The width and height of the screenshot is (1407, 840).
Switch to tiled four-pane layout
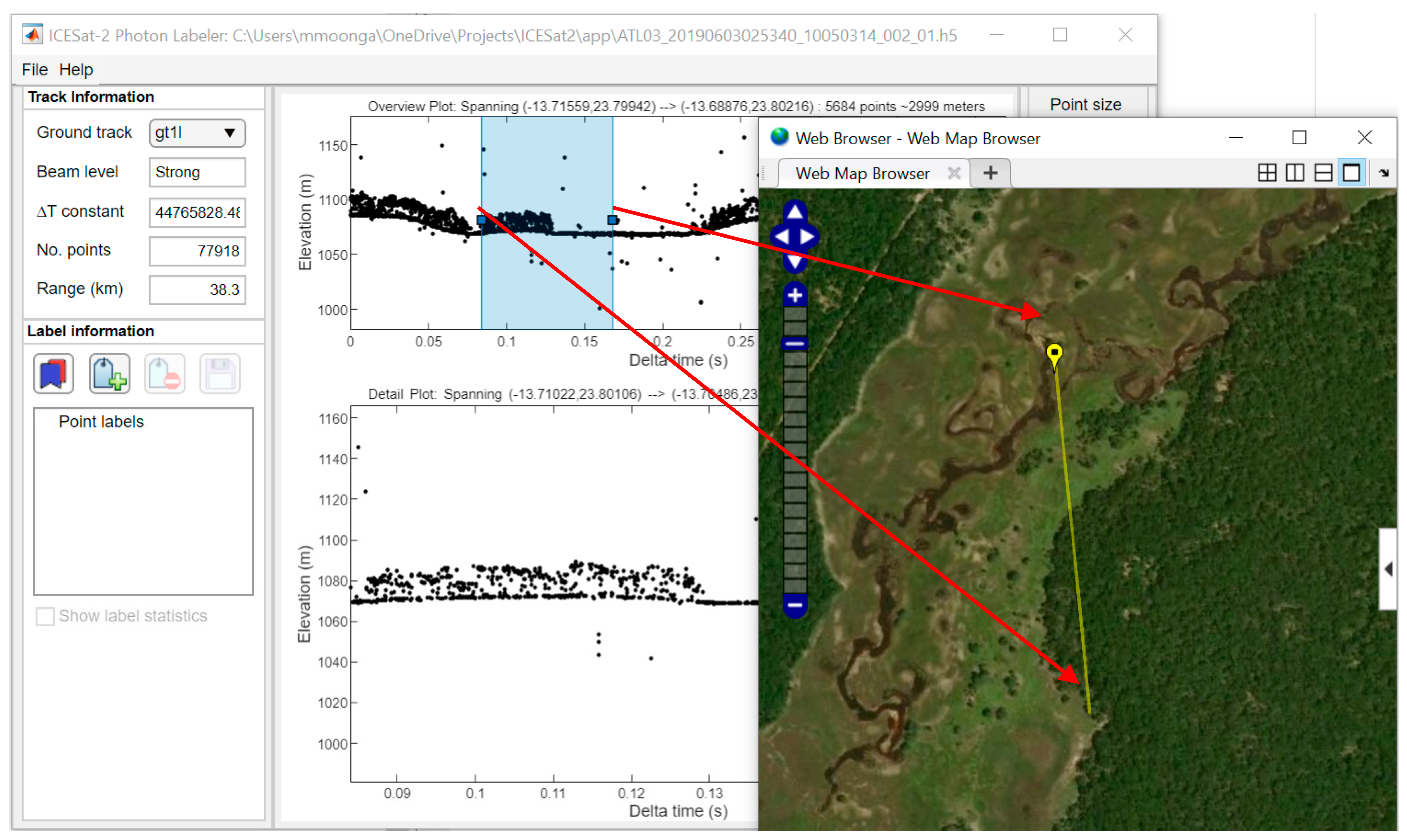1266,173
